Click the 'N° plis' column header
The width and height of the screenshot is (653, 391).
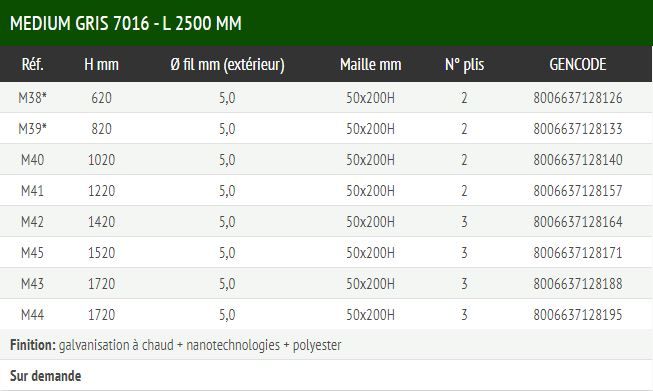(x=464, y=65)
